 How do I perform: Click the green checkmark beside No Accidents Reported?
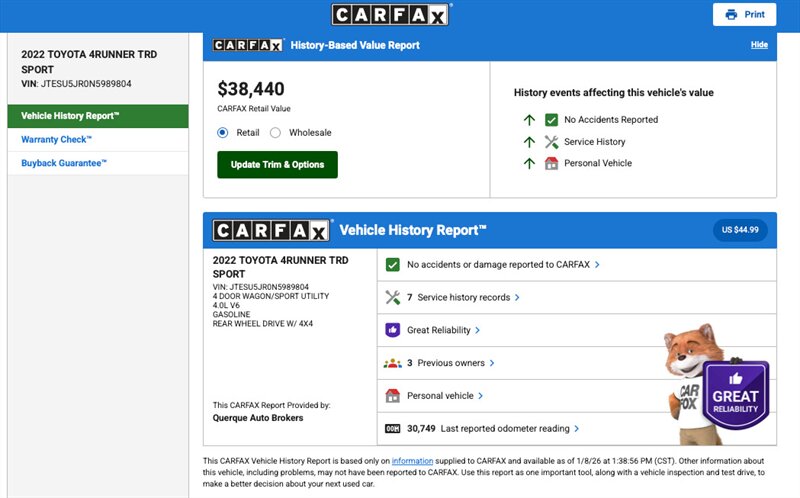click(551, 120)
